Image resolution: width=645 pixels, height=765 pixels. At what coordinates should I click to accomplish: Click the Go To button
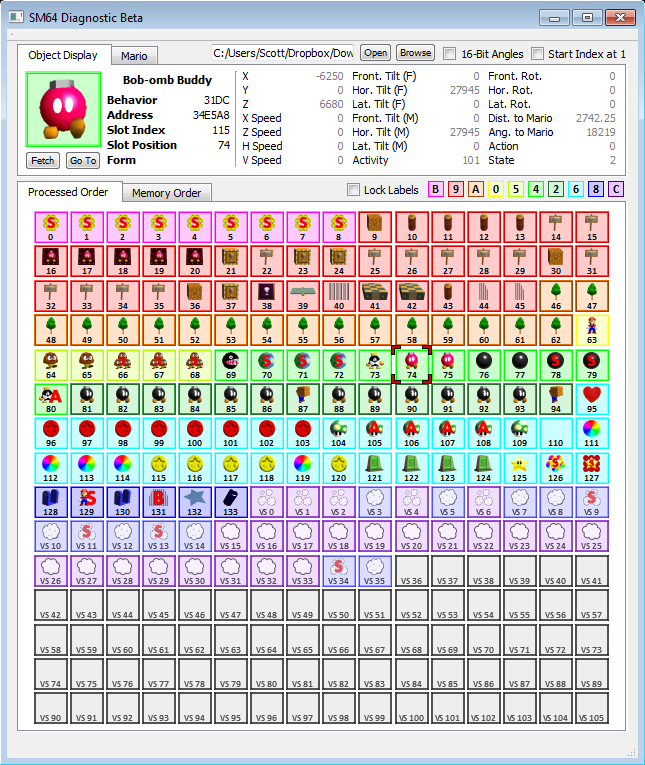[83, 161]
